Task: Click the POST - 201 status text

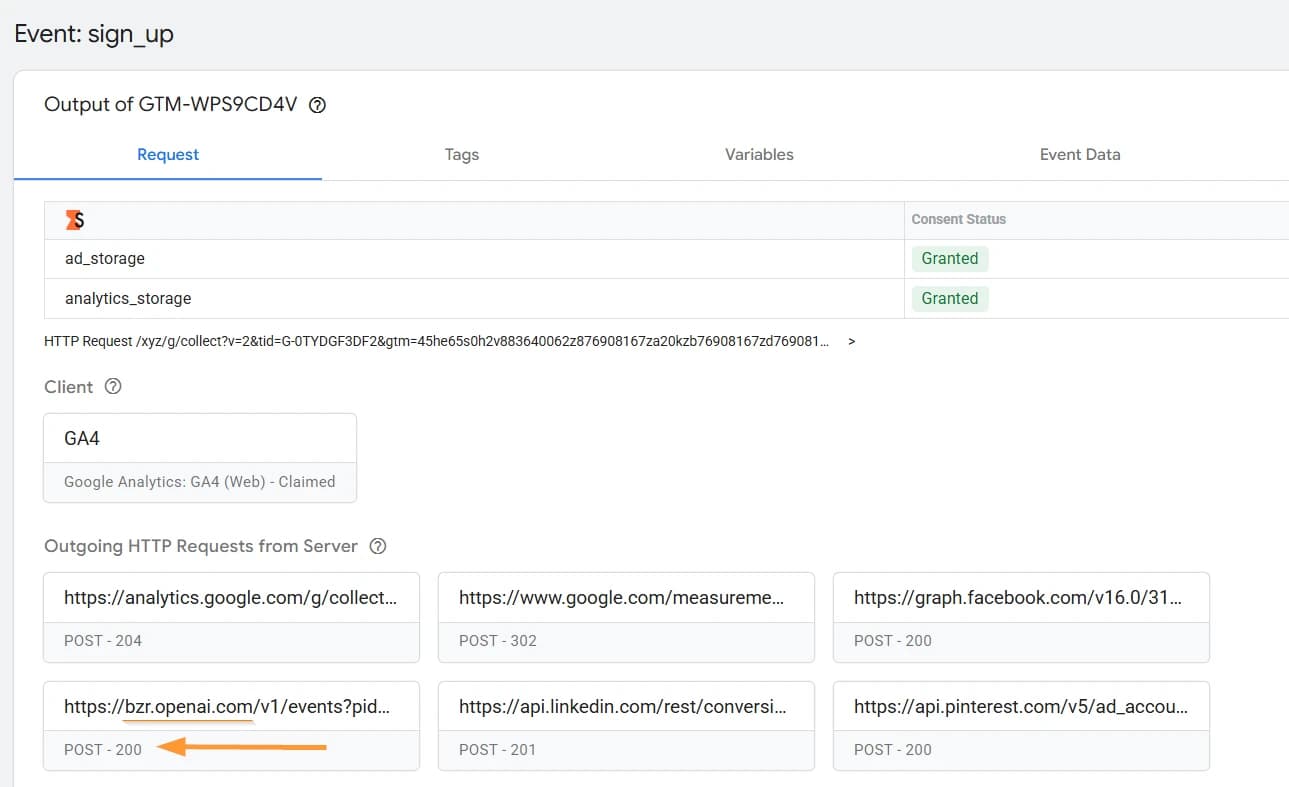Action: [x=498, y=750]
